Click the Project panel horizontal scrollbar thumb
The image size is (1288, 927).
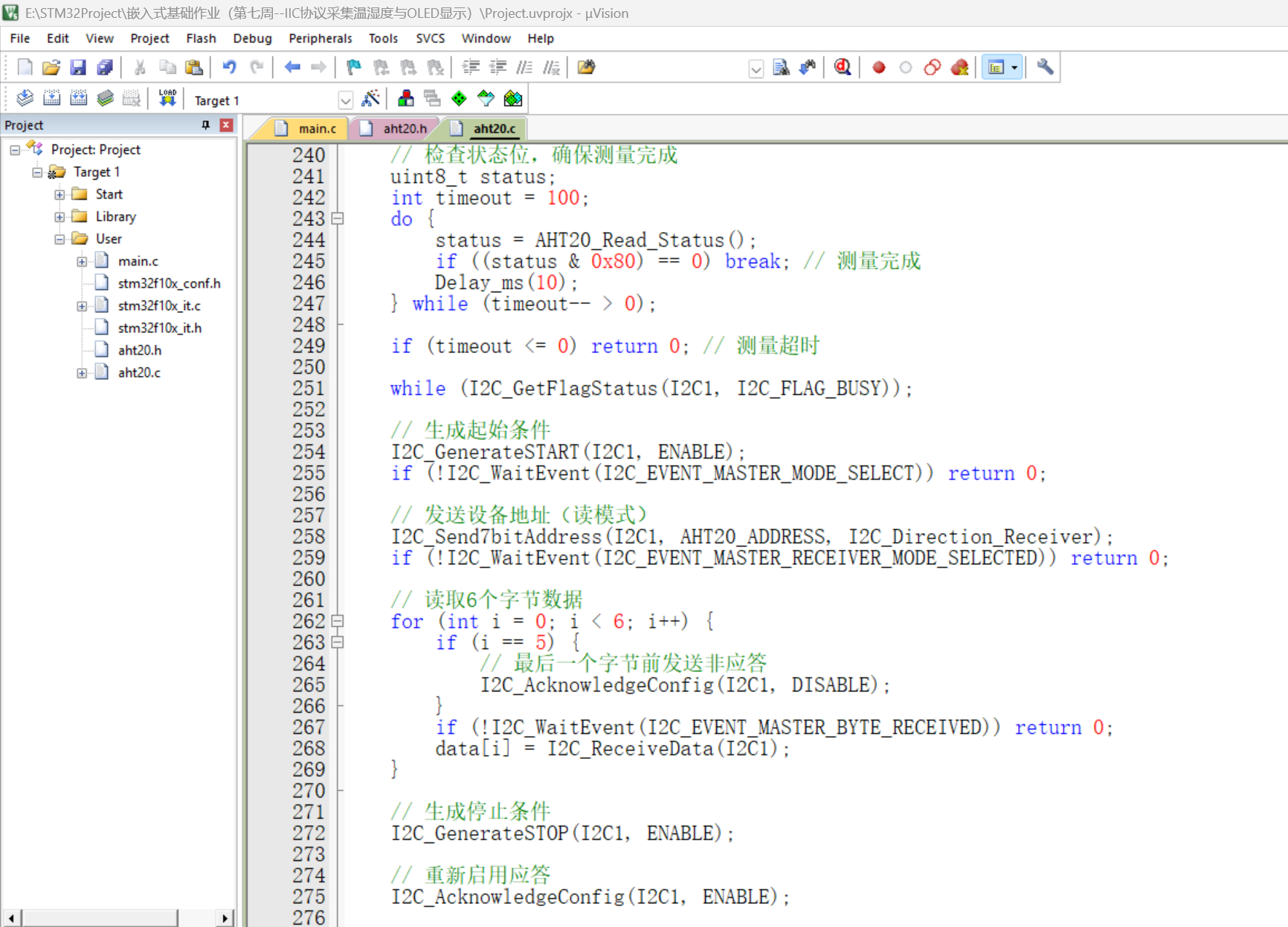pos(99,919)
